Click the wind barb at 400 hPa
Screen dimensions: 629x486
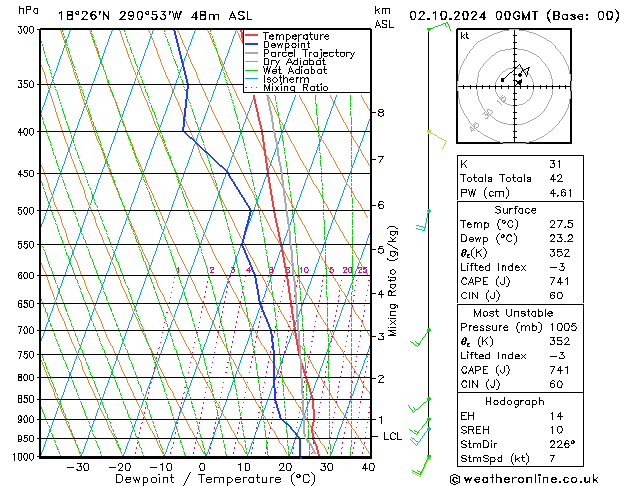tap(432, 132)
